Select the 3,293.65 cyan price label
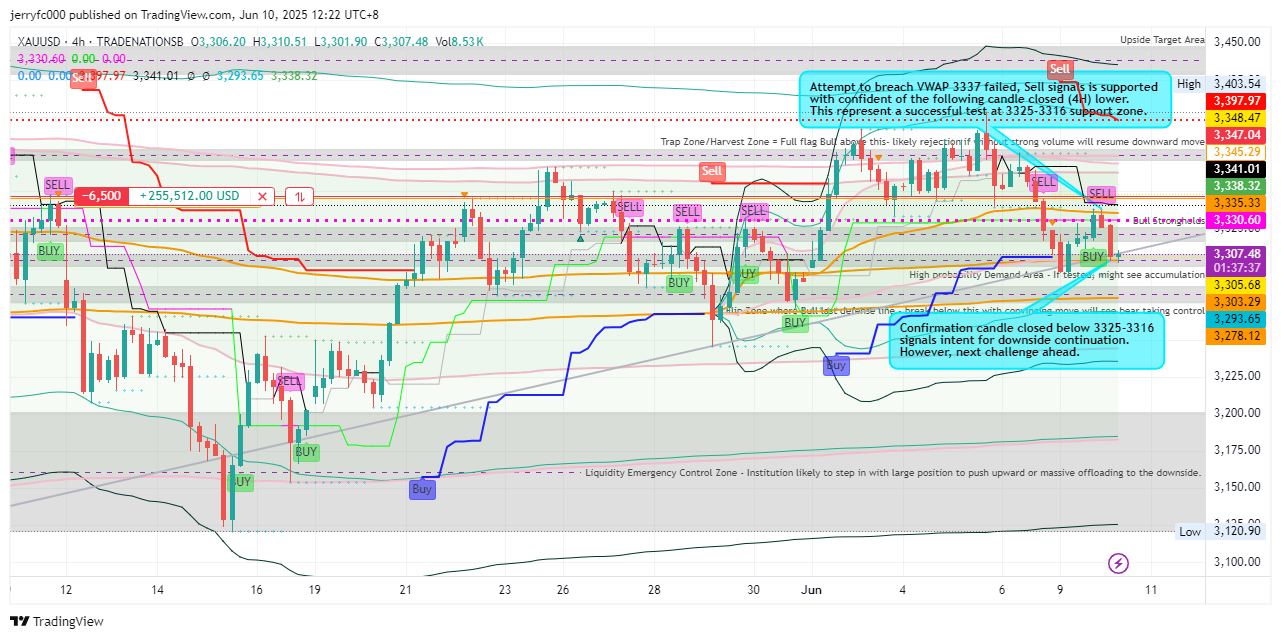 click(x=1237, y=319)
